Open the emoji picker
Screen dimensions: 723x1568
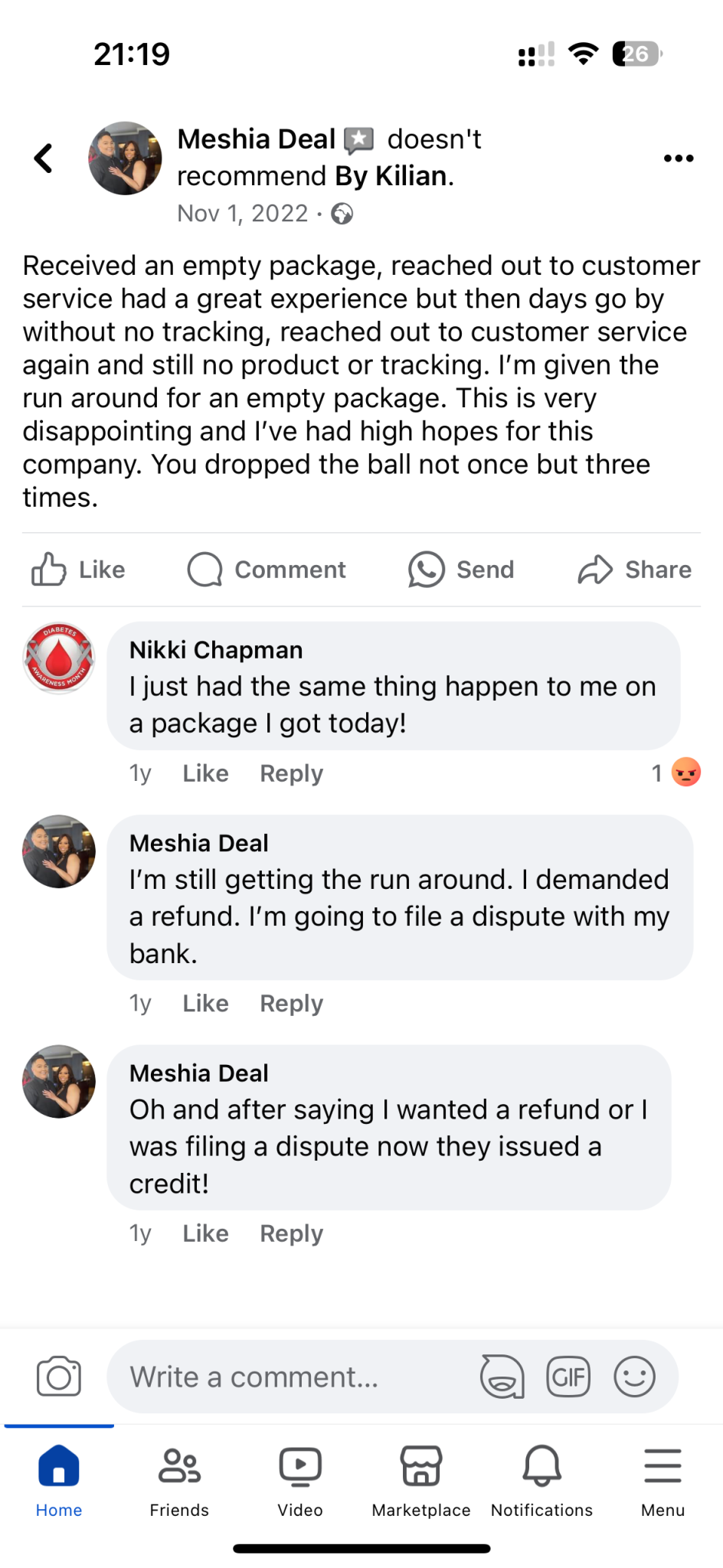(635, 1377)
